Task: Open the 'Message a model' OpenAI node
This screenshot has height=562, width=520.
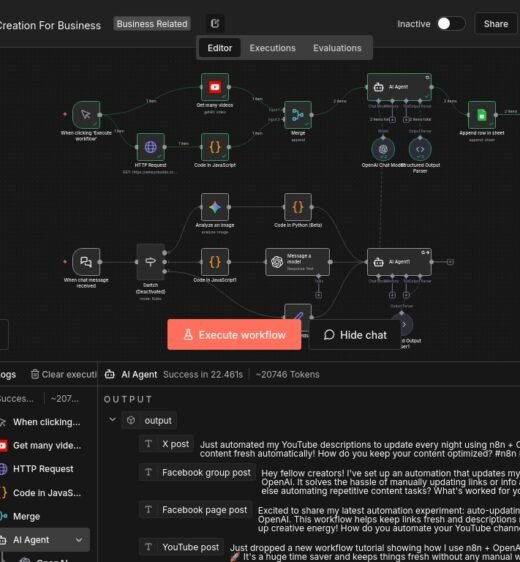Action: 297,262
